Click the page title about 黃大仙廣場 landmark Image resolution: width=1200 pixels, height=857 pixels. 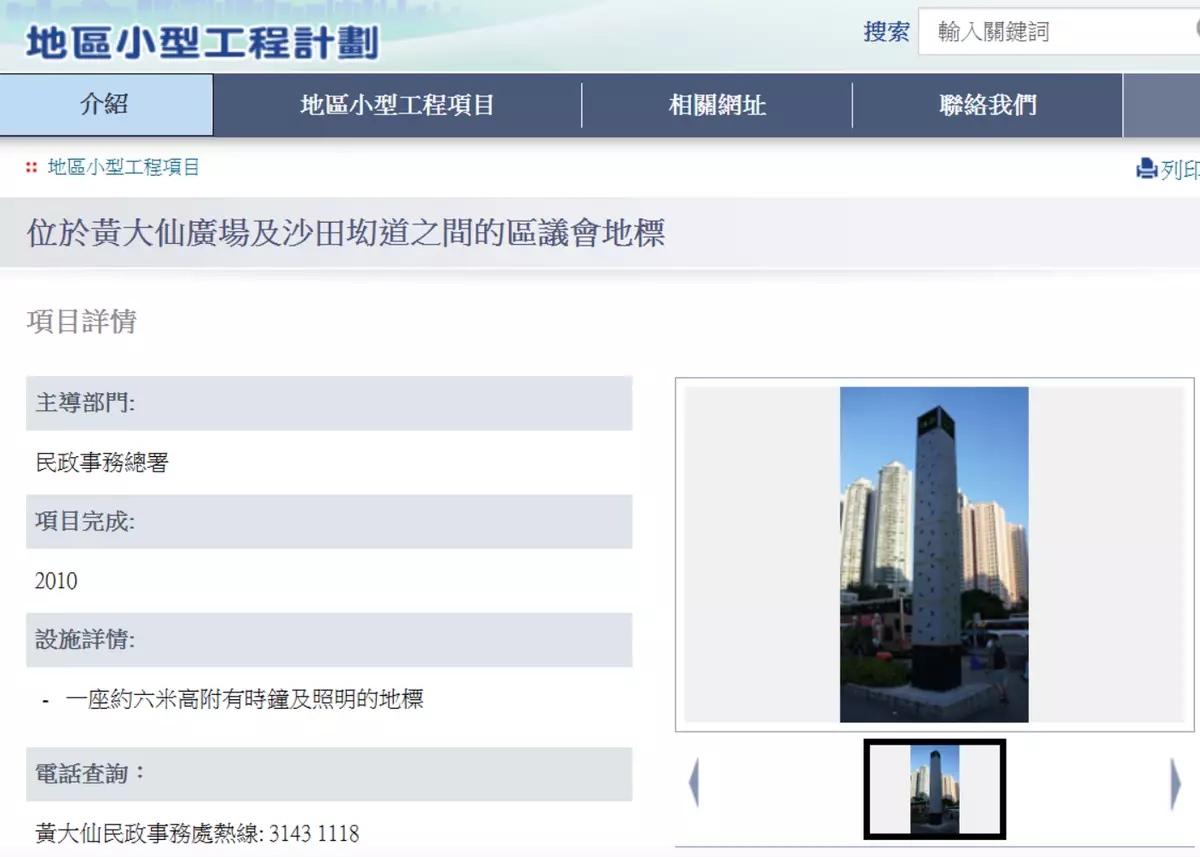pos(346,233)
